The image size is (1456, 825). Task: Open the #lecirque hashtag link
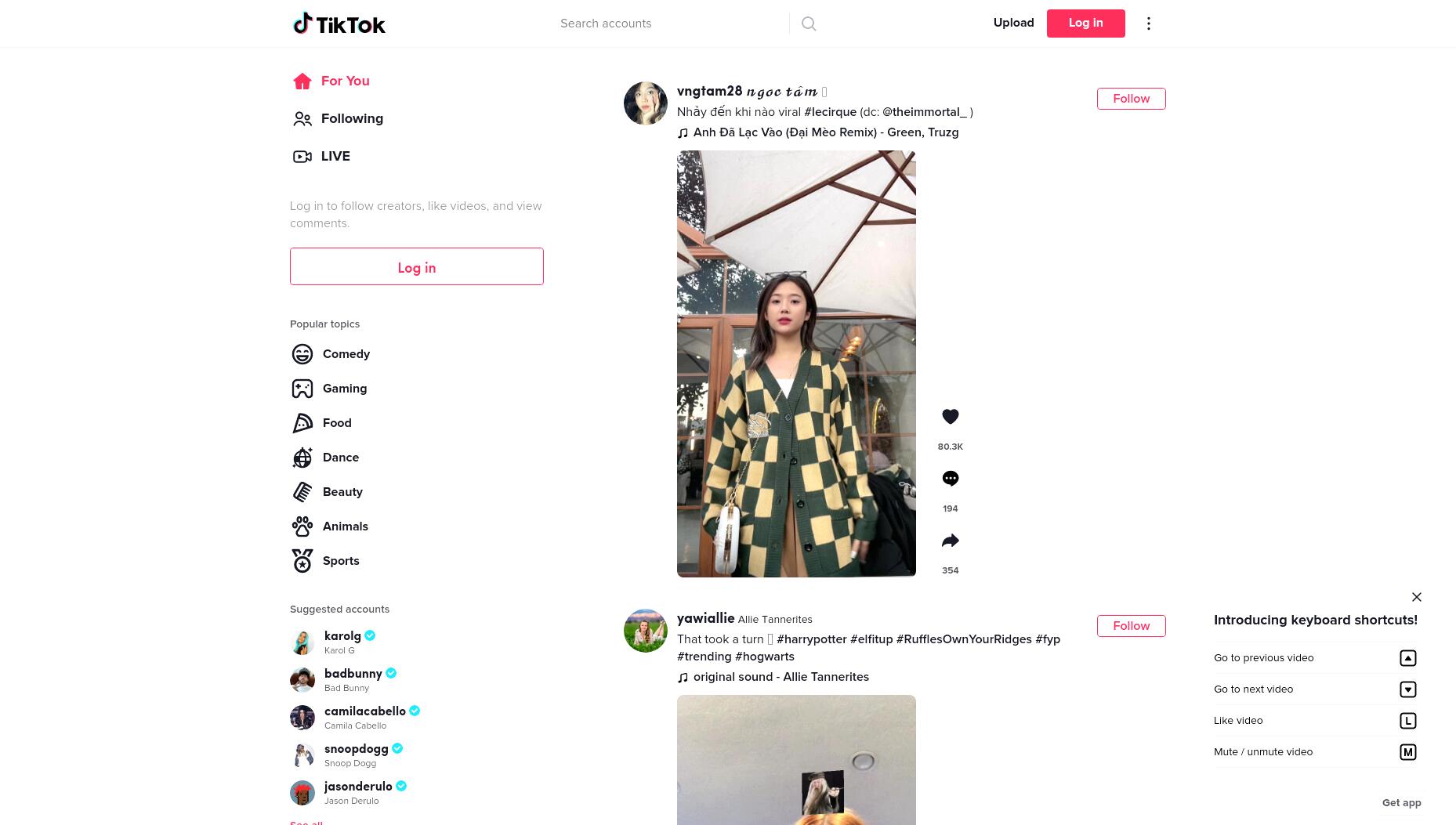pos(830,112)
